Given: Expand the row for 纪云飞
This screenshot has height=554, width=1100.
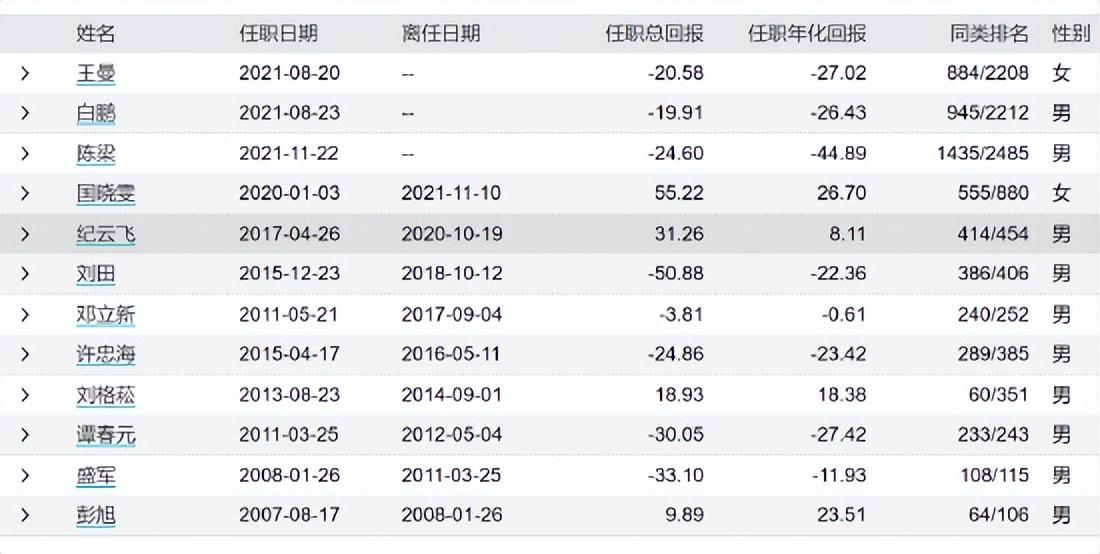Looking at the screenshot, I should tap(25, 234).
